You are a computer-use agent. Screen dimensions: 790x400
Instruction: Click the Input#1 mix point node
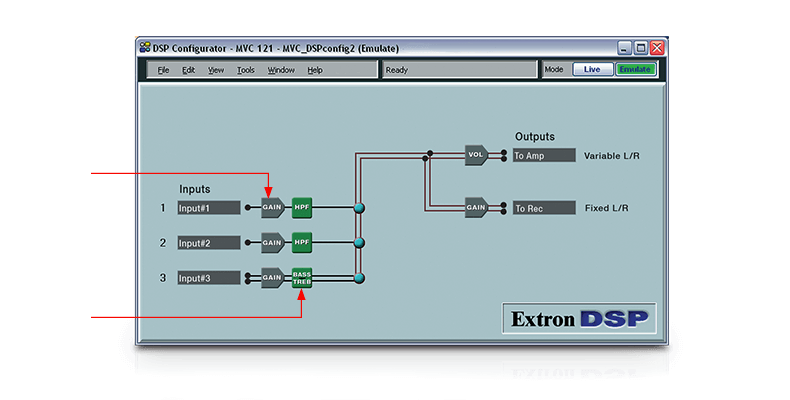pos(359,208)
